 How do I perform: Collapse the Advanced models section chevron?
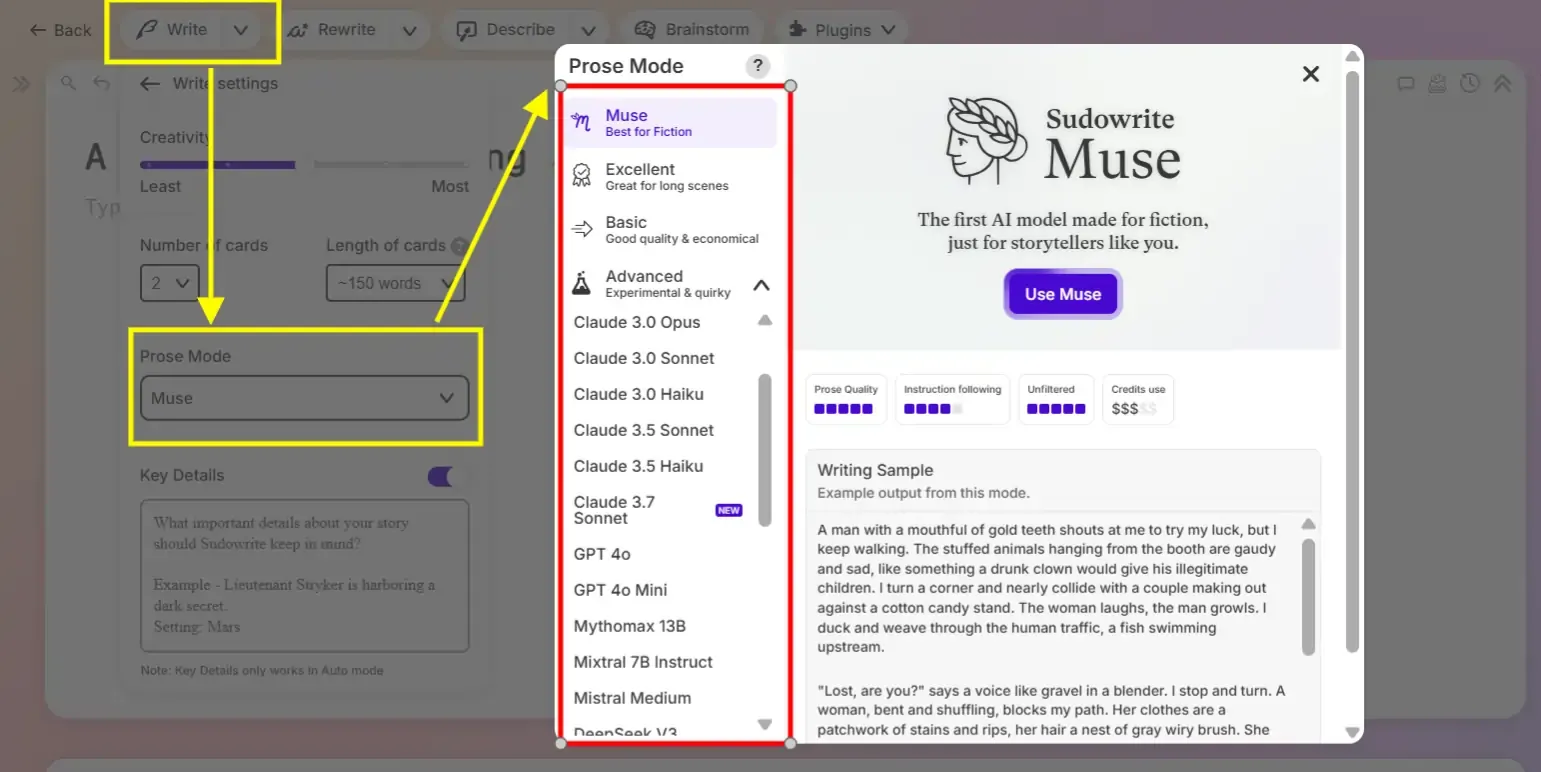(762, 284)
